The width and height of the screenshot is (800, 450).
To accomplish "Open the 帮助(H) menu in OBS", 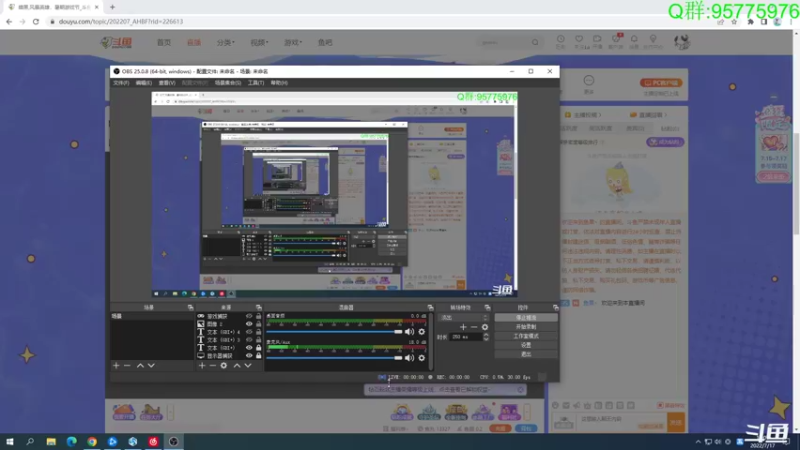I will pyautogui.click(x=279, y=83).
